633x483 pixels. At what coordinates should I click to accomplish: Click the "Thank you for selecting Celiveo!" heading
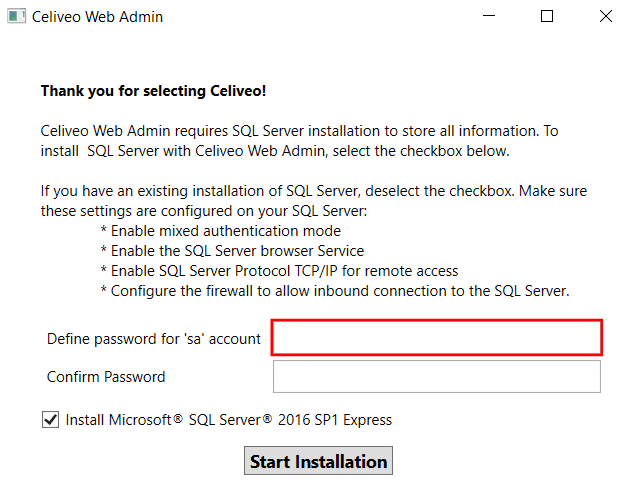point(153,91)
